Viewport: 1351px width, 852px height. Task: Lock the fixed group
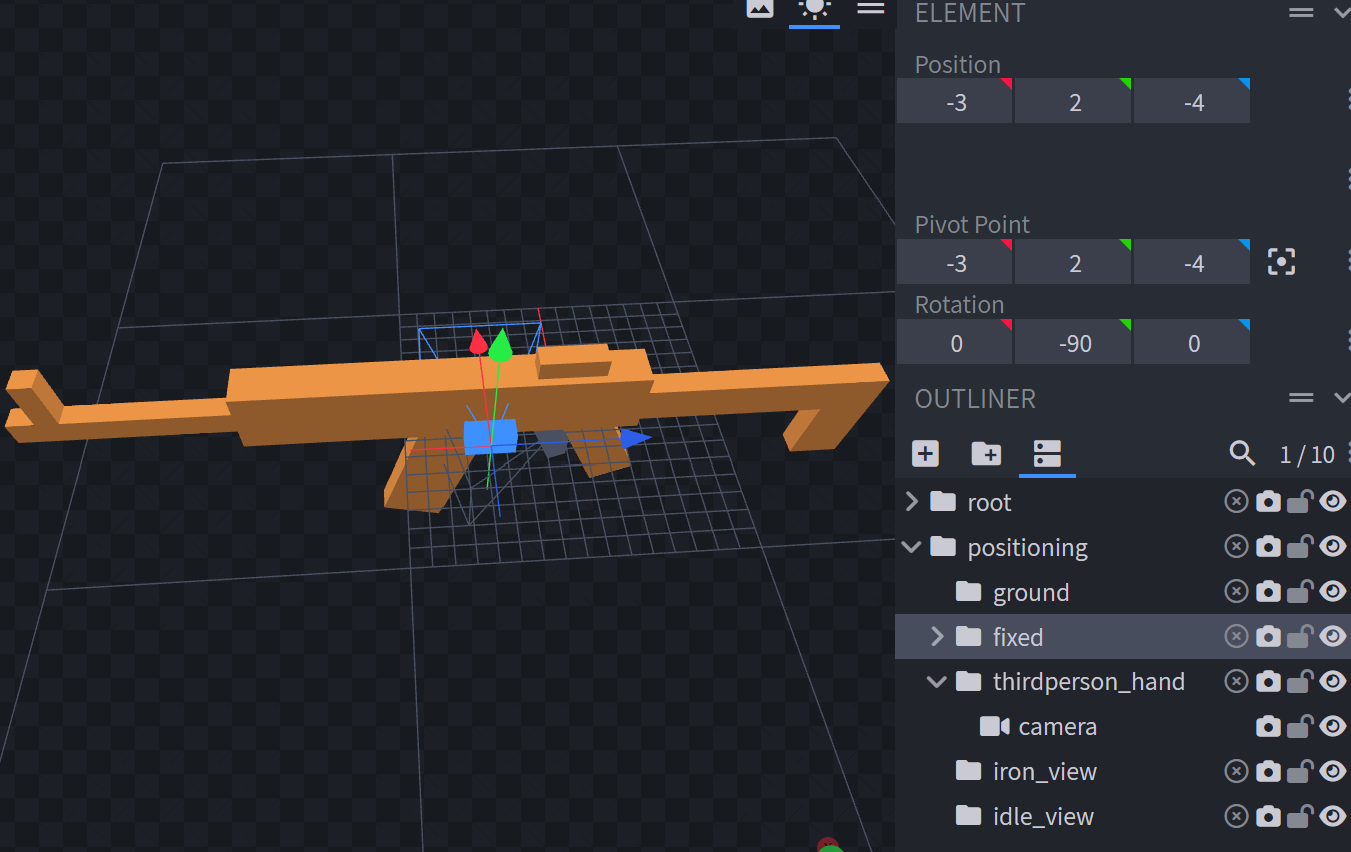(1300, 636)
